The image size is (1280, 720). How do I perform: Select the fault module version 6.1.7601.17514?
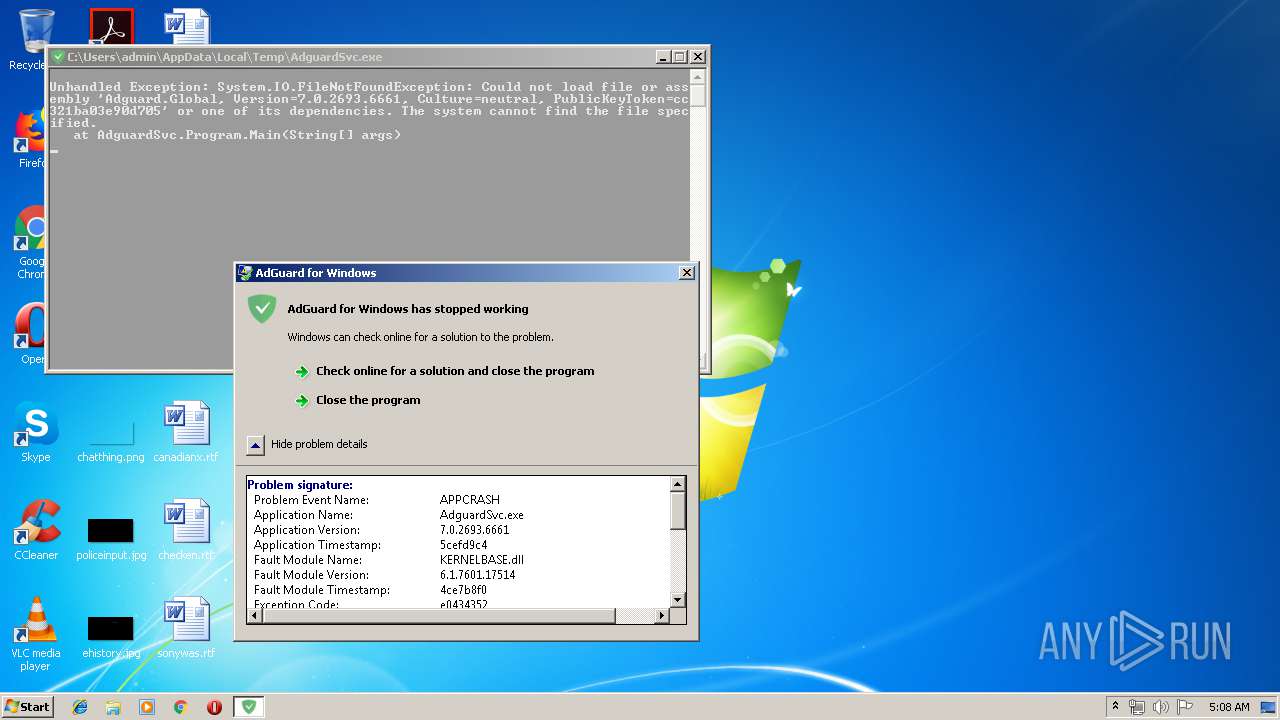[x=478, y=575]
